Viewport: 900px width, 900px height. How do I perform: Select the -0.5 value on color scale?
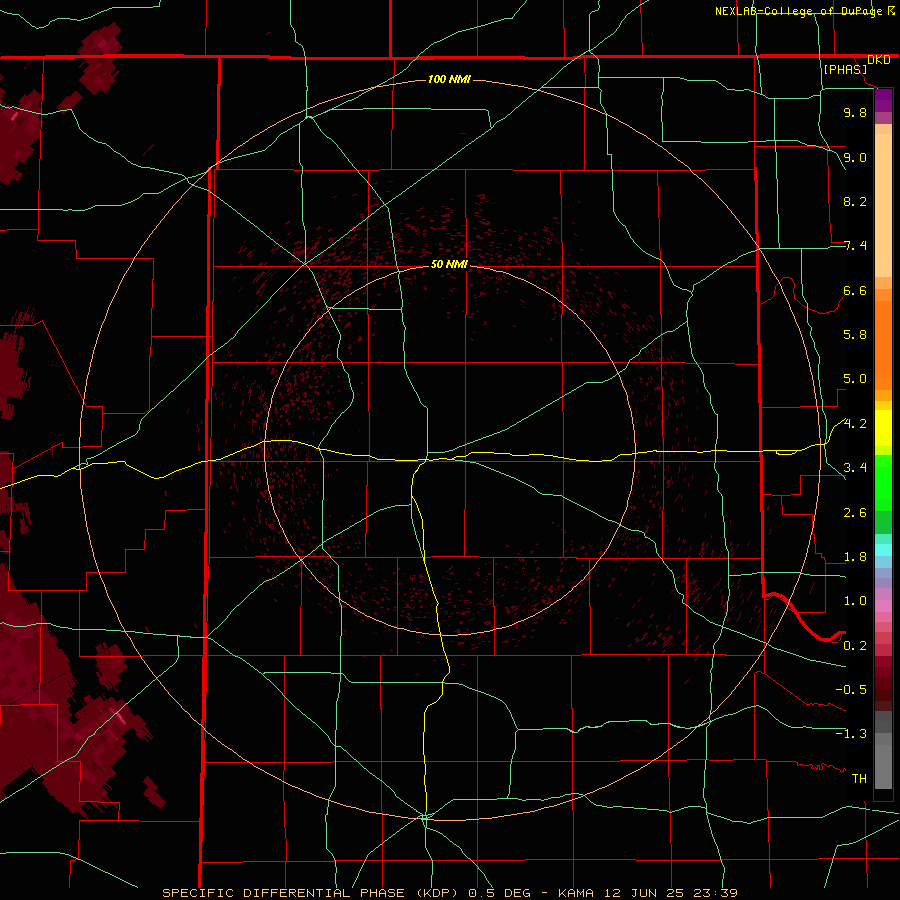[851, 690]
